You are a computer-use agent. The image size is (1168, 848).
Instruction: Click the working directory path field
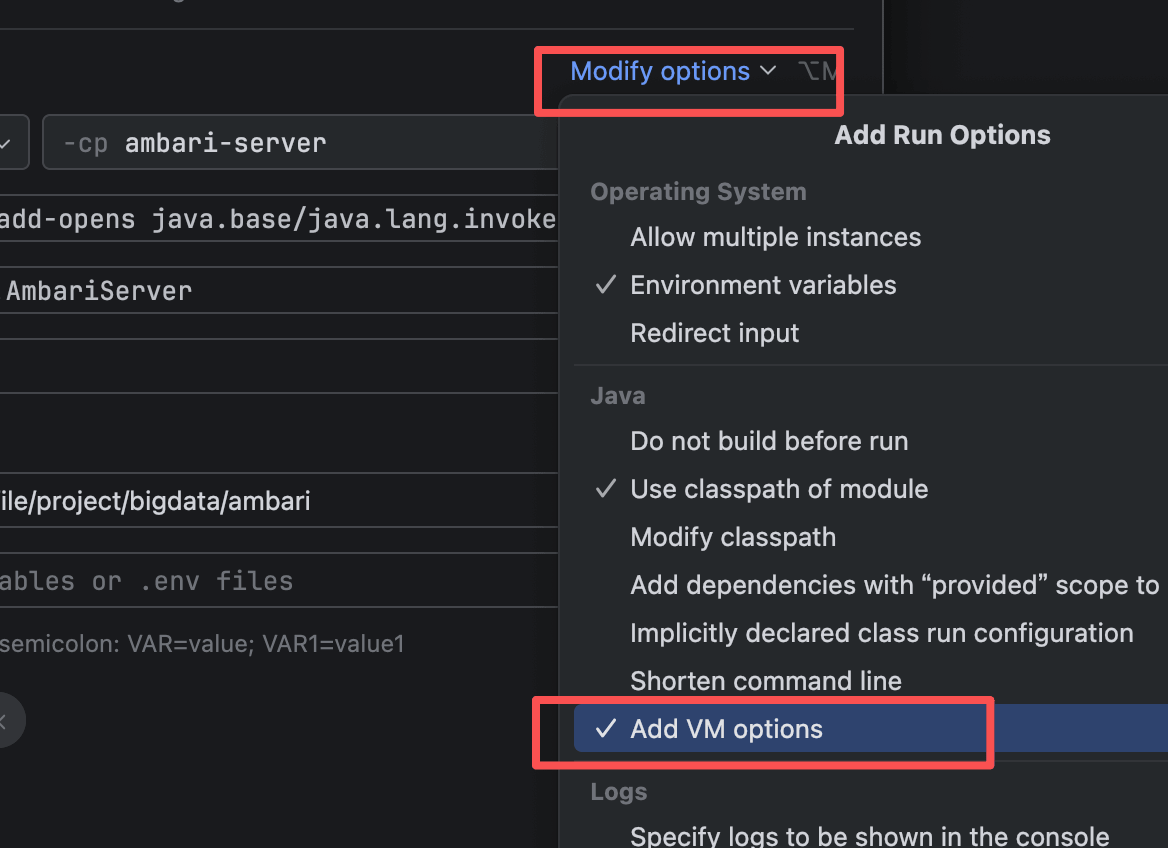point(278,501)
